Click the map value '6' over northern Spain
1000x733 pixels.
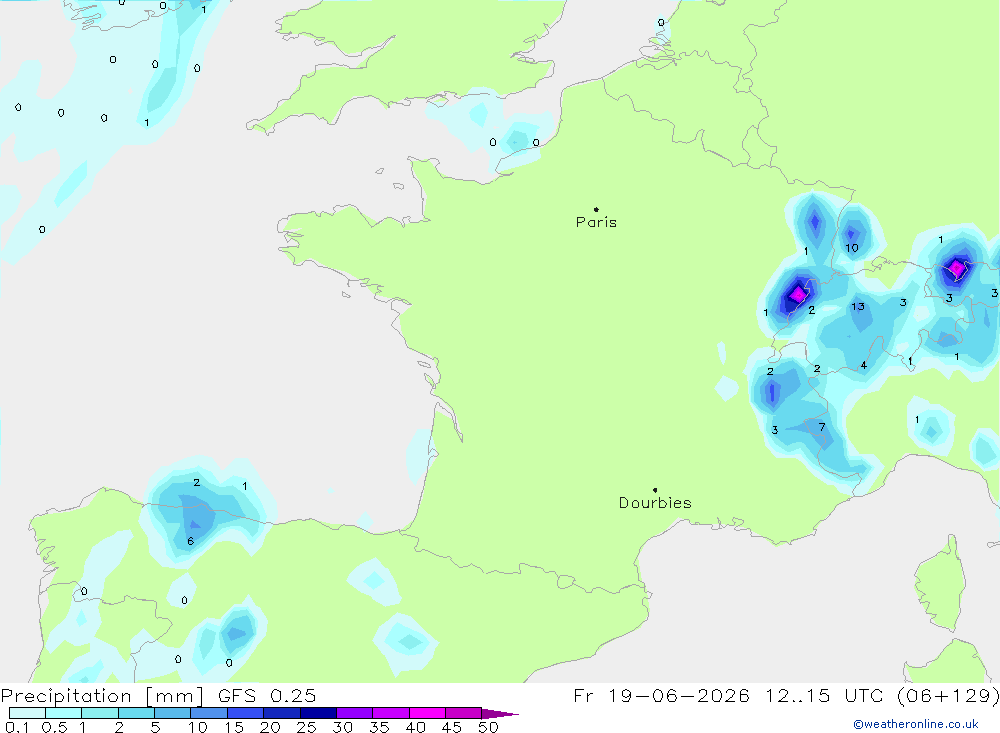tap(190, 541)
